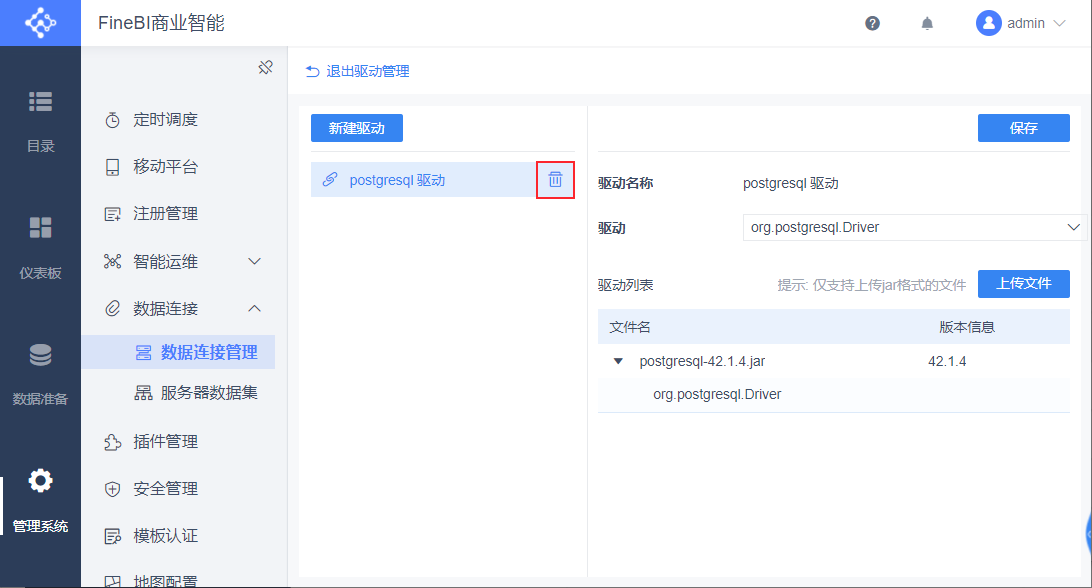Click the link icon beside postgresql 驱动

pyautogui.click(x=329, y=180)
